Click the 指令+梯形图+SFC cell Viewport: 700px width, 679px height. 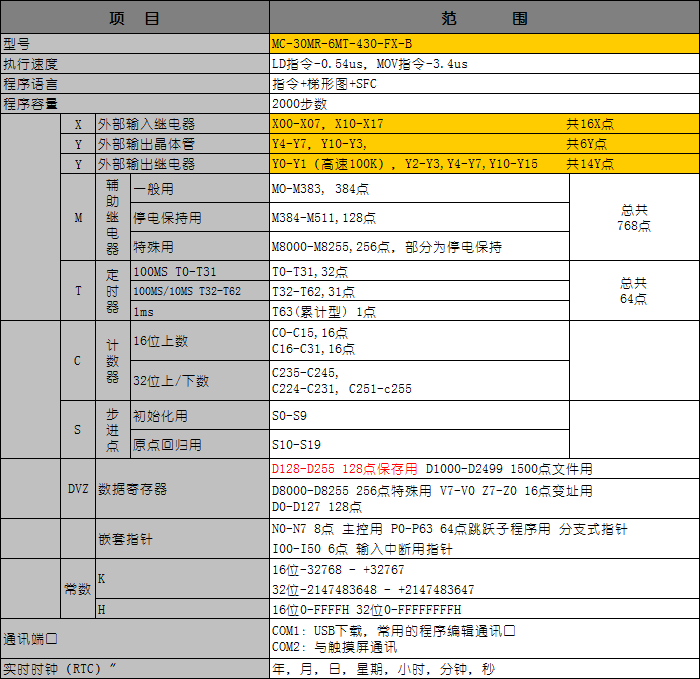point(324,84)
